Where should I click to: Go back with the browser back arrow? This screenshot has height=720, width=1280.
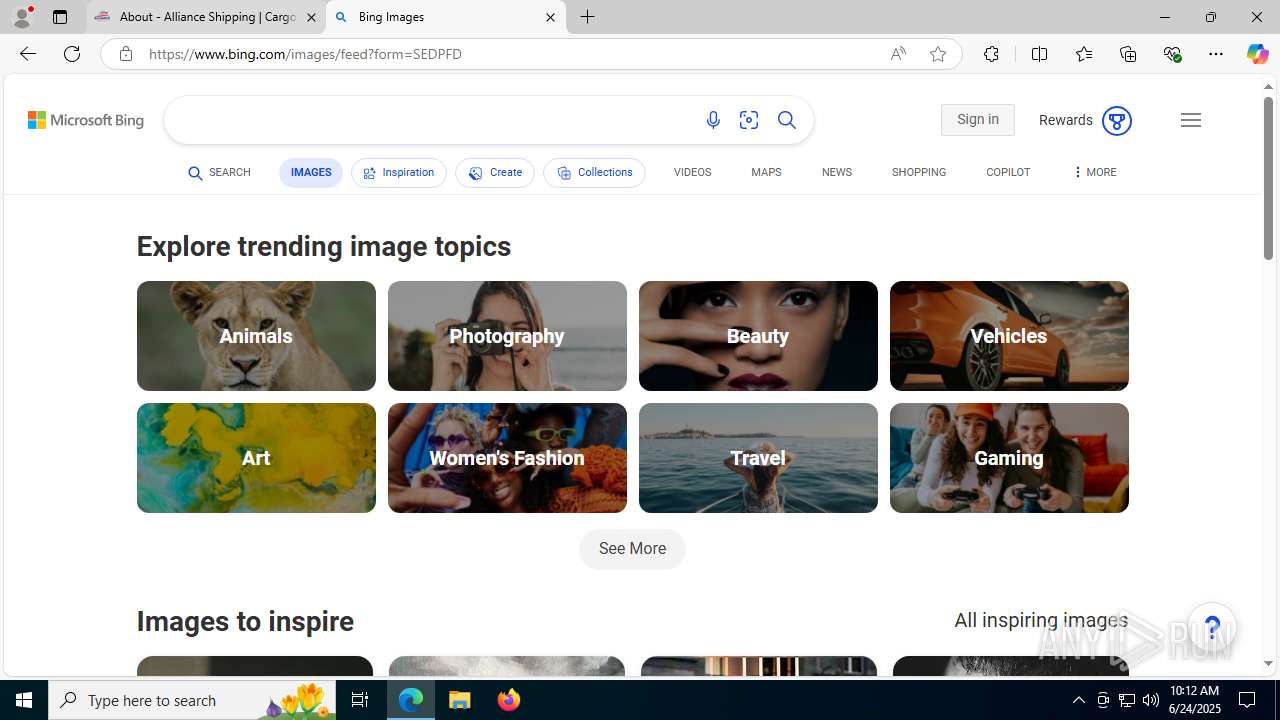[27, 54]
